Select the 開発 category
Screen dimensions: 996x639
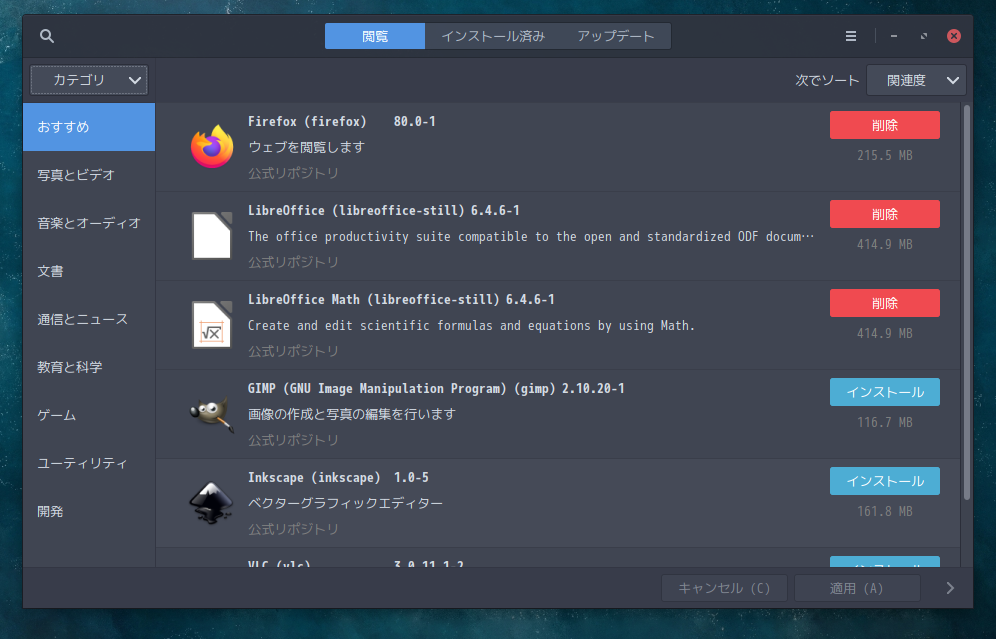[89, 511]
